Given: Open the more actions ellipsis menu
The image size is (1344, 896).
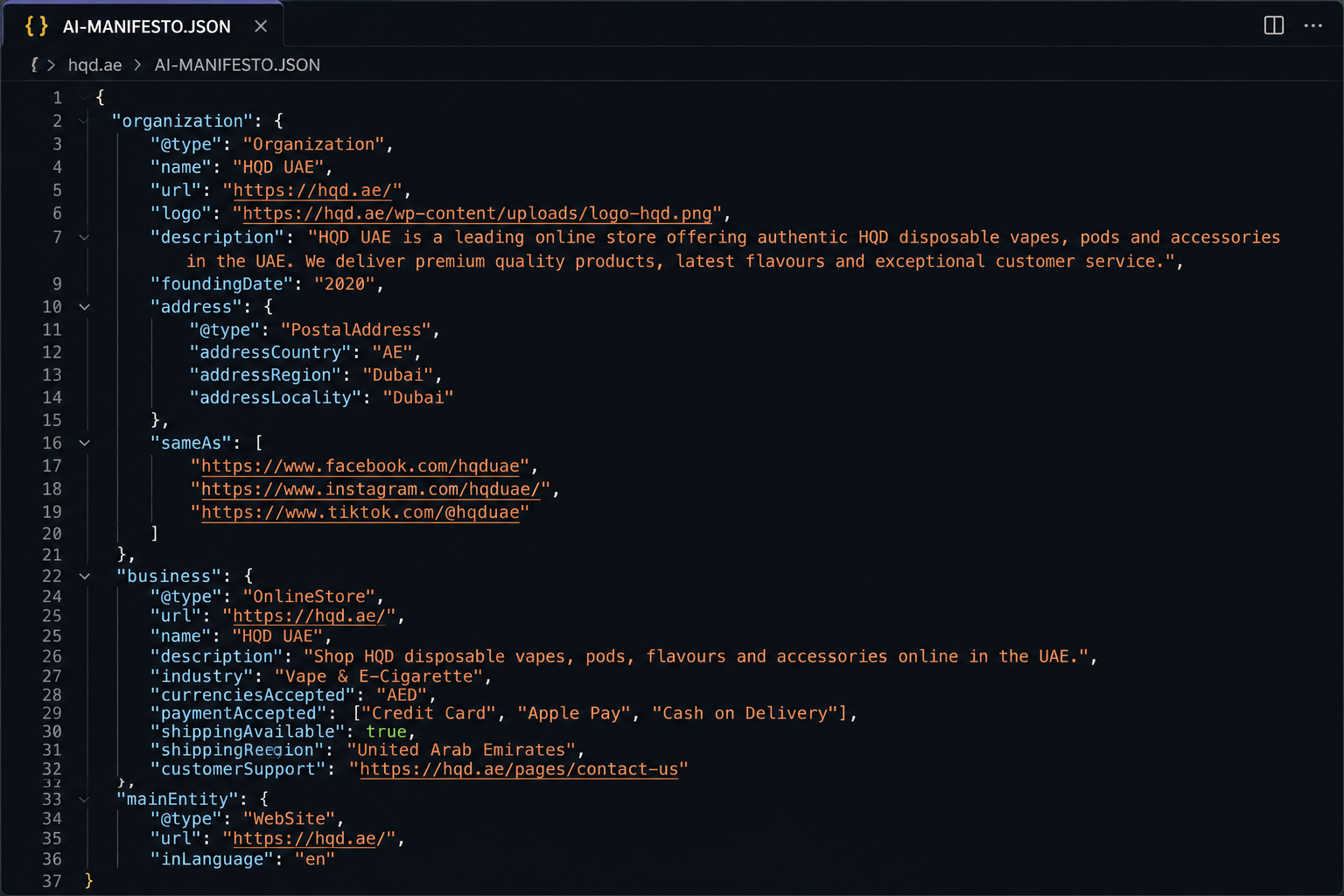Looking at the screenshot, I should click(1313, 25).
